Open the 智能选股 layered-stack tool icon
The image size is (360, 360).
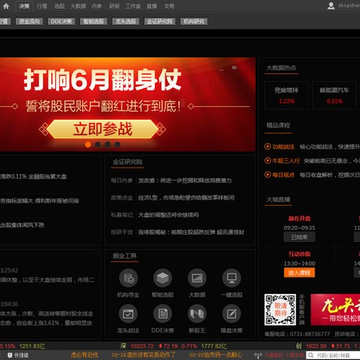(x=163, y=278)
